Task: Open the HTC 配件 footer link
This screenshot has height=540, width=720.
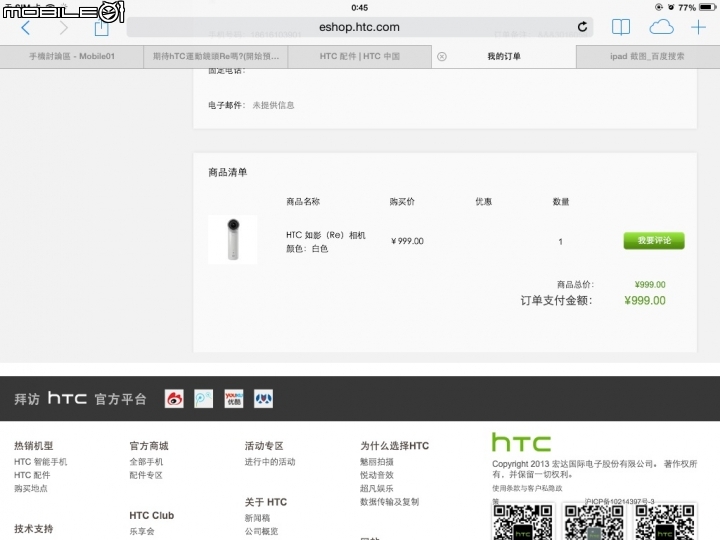Action: pos(32,475)
